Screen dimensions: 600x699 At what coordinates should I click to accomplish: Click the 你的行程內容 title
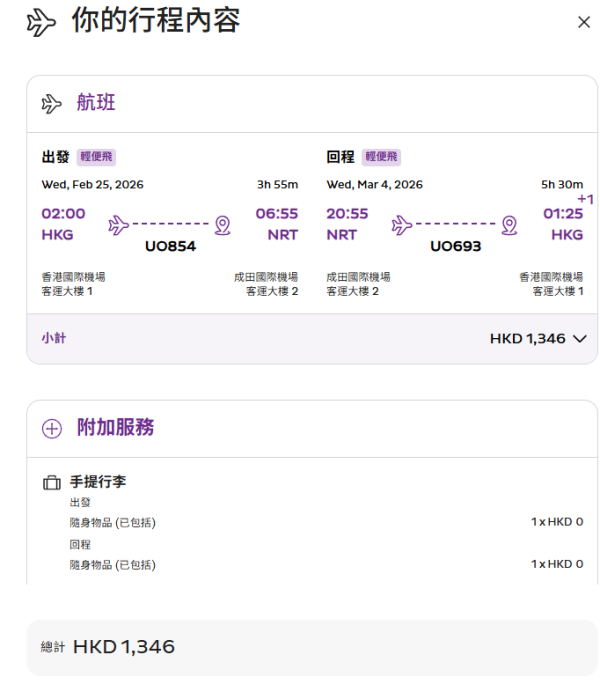coord(156,21)
